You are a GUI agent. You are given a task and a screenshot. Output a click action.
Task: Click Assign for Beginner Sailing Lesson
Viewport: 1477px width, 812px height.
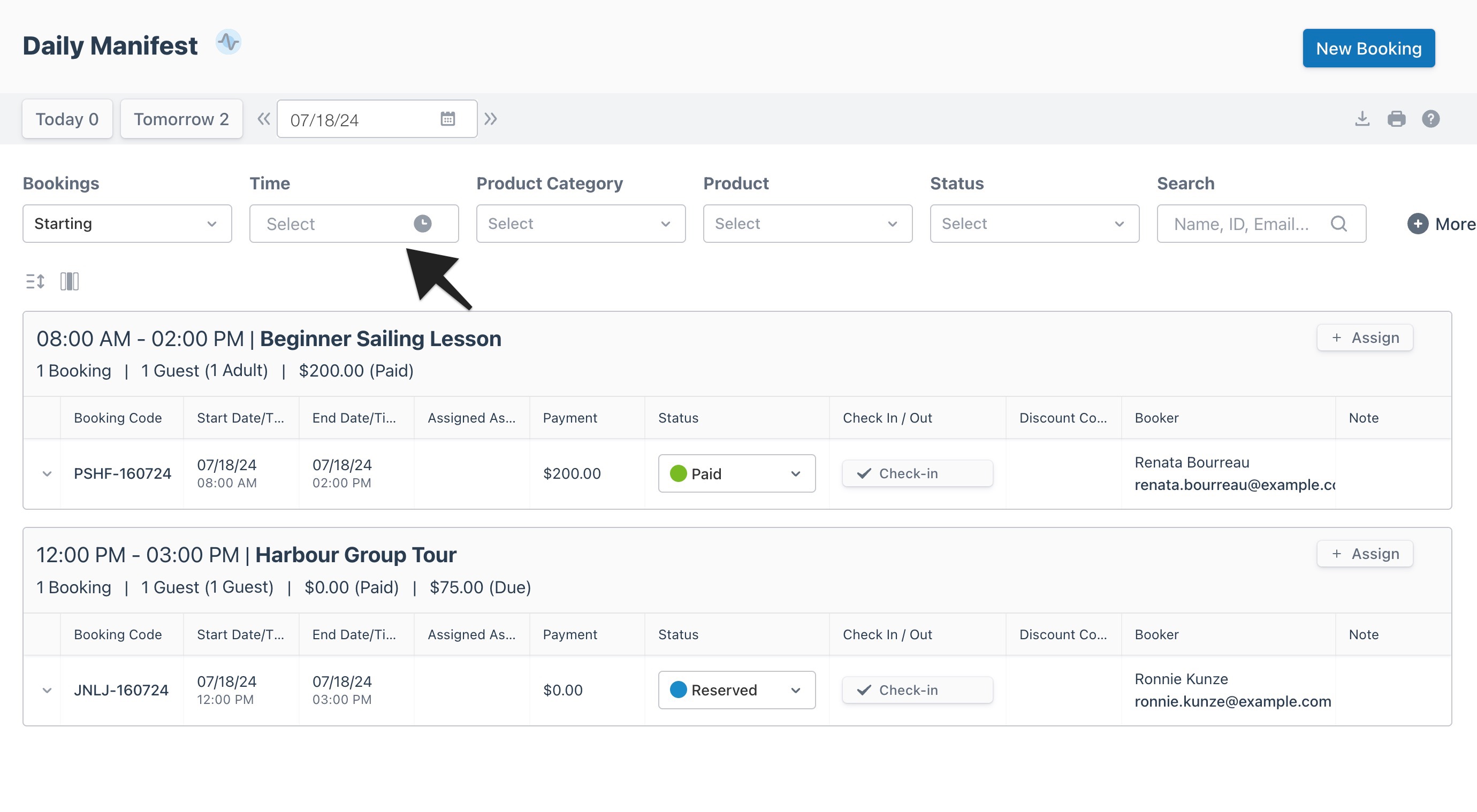pyautogui.click(x=1365, y=338)
